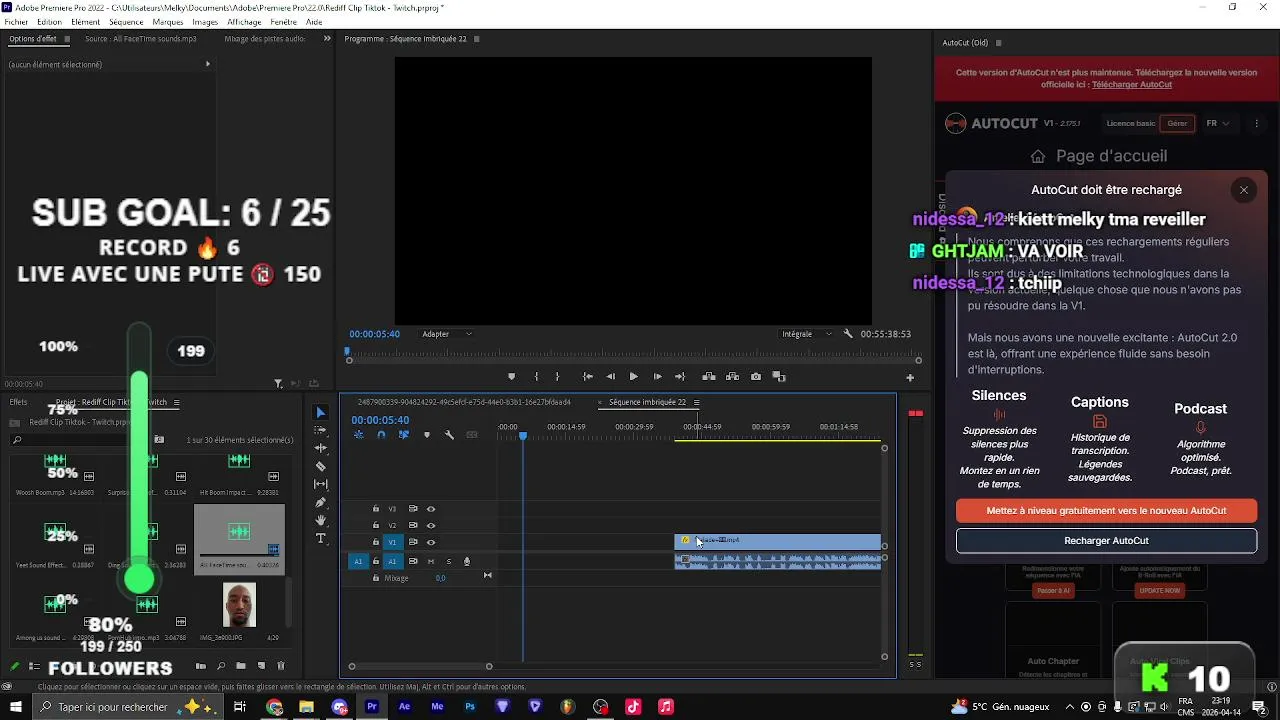Mute audio track A1
The image size is (1280, 720).
point(431,562)
